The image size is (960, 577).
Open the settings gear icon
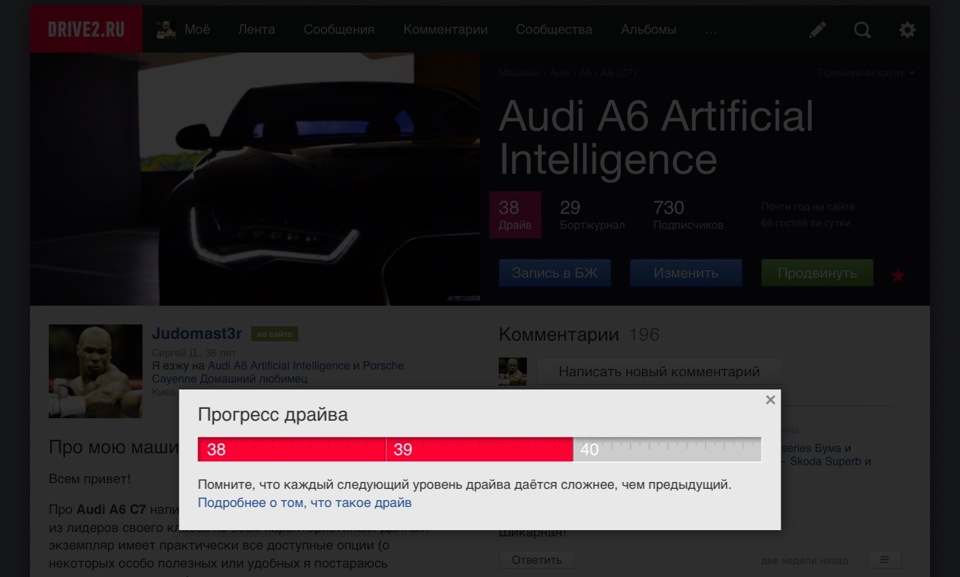[907, 29]
